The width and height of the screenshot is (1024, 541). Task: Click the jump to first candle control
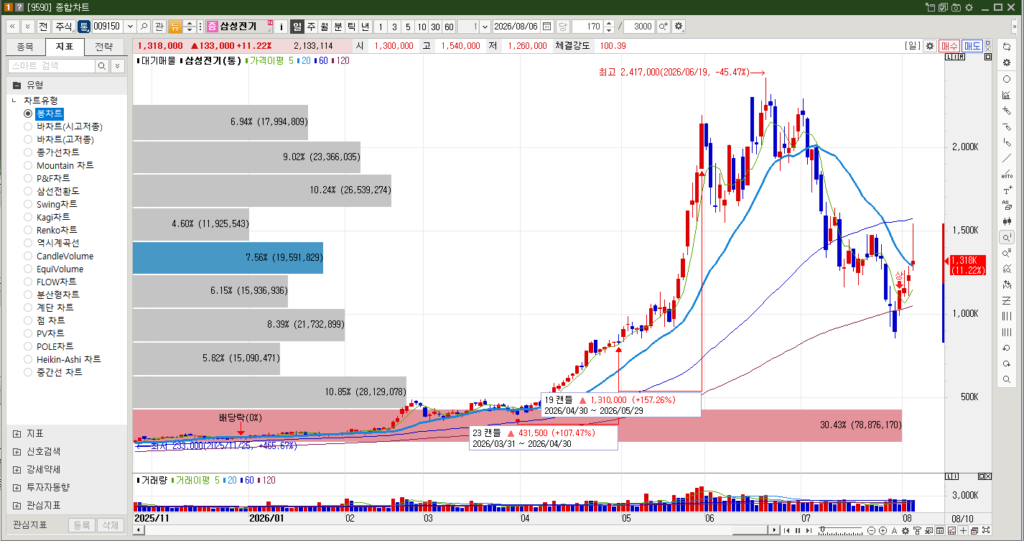786,531
